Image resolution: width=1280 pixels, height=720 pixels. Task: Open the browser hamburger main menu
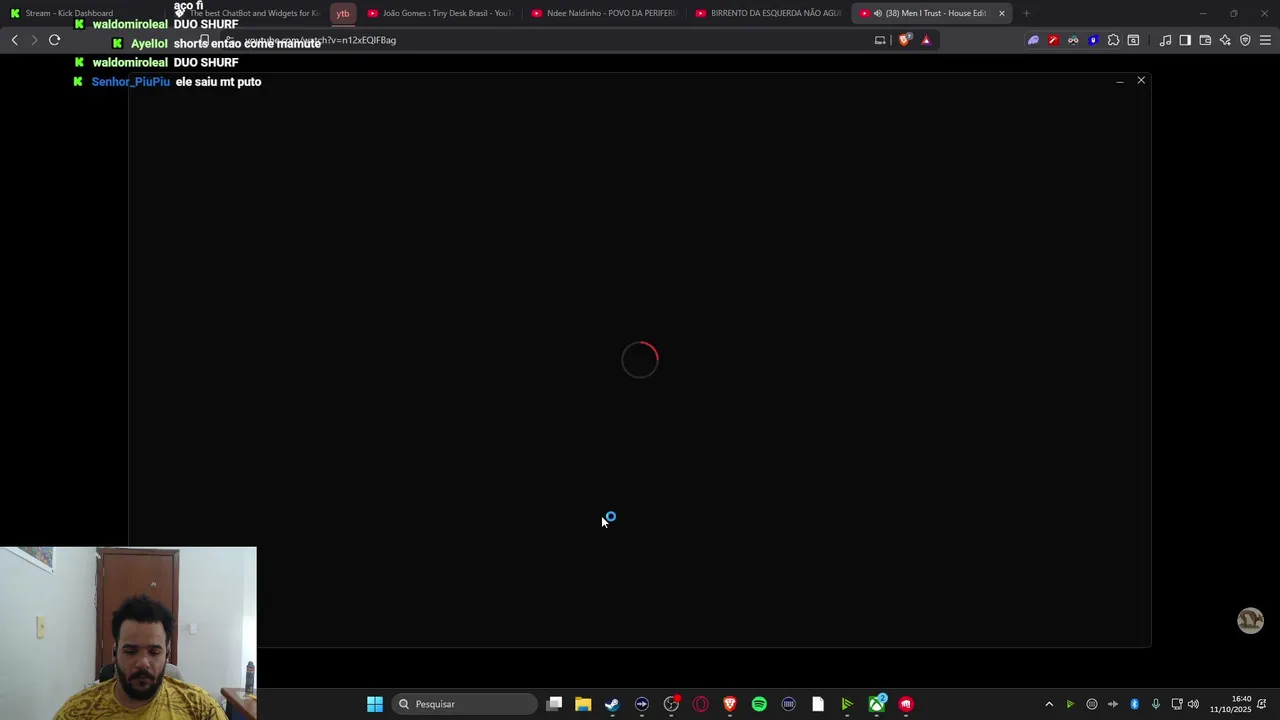[1265, 40]
